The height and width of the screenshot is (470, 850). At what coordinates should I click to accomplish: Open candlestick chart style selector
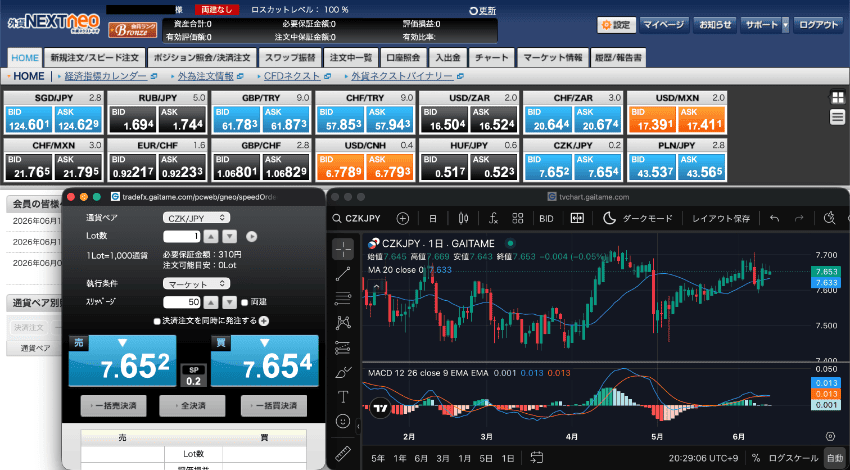[463, 218]
